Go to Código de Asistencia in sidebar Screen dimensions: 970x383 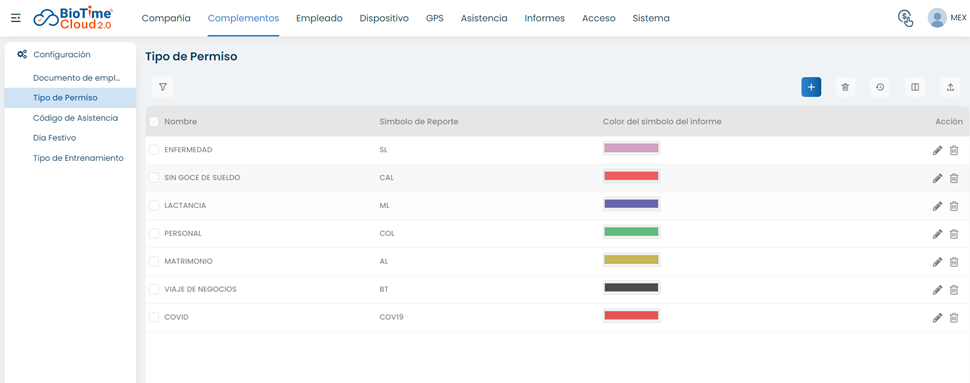click(75, 118)
